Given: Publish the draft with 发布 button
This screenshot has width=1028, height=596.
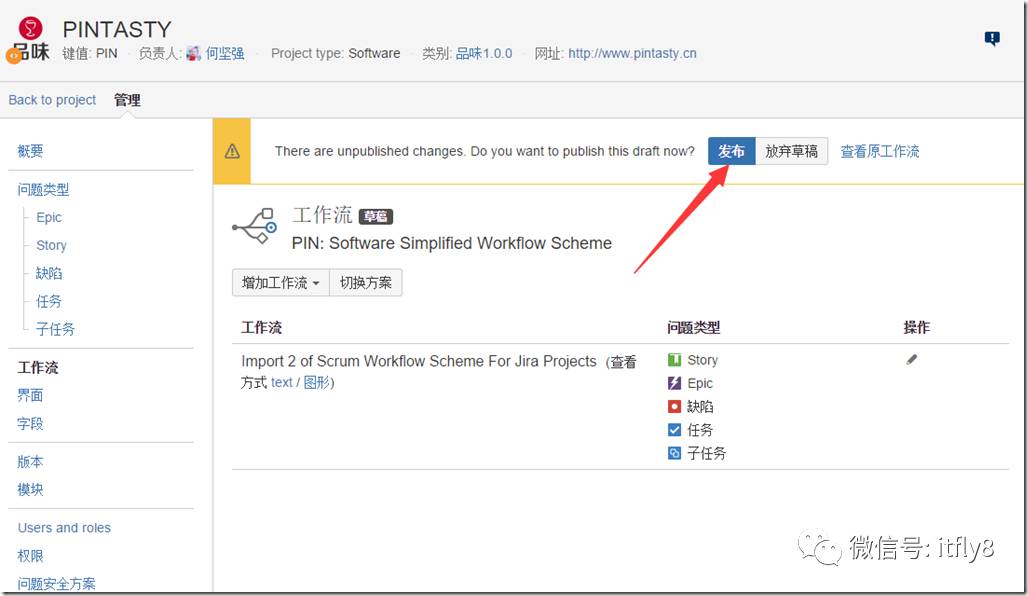Looking at the screenshot, I should point(732,151).
